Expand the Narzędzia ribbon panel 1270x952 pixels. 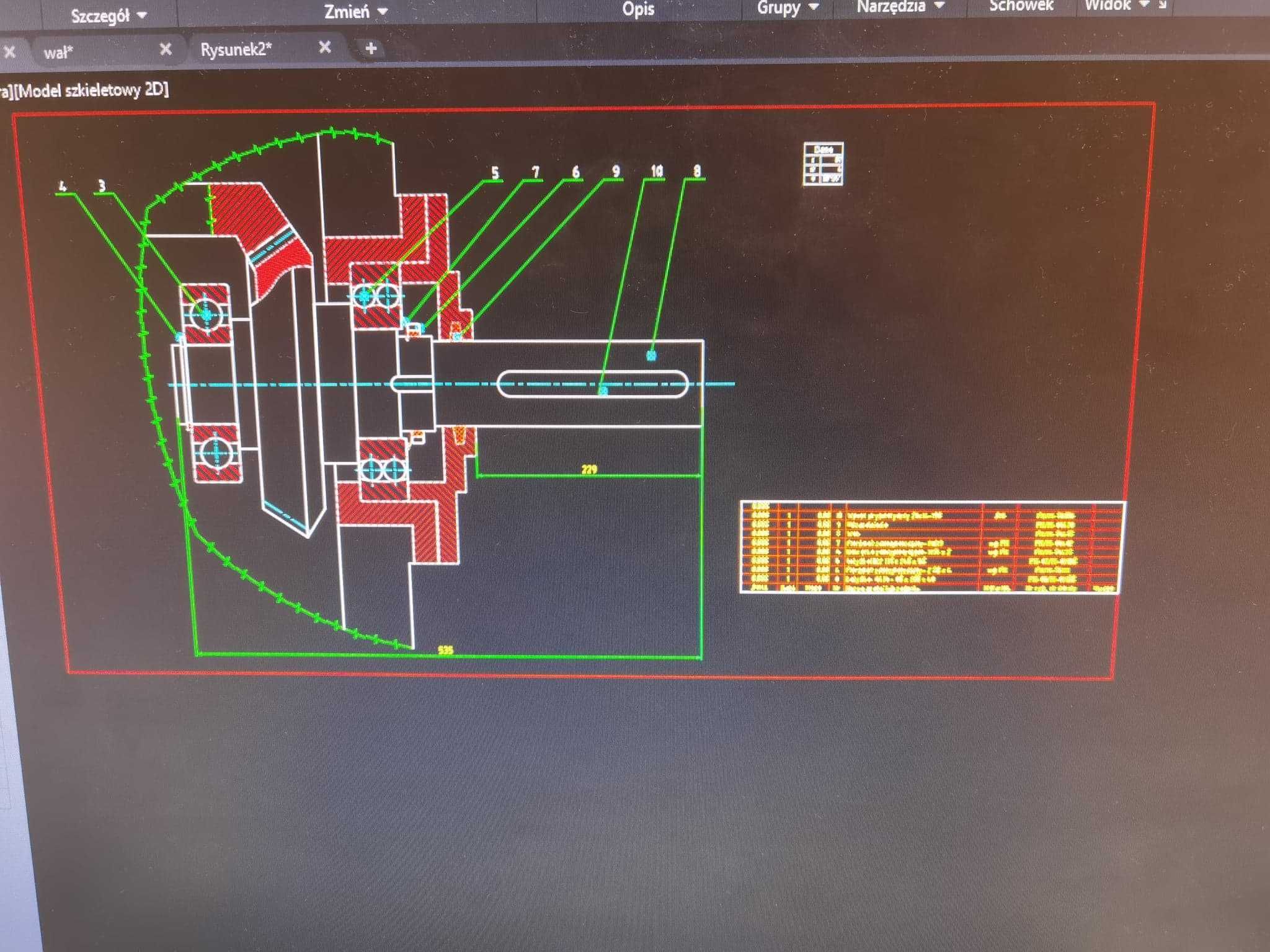(900, 7)
